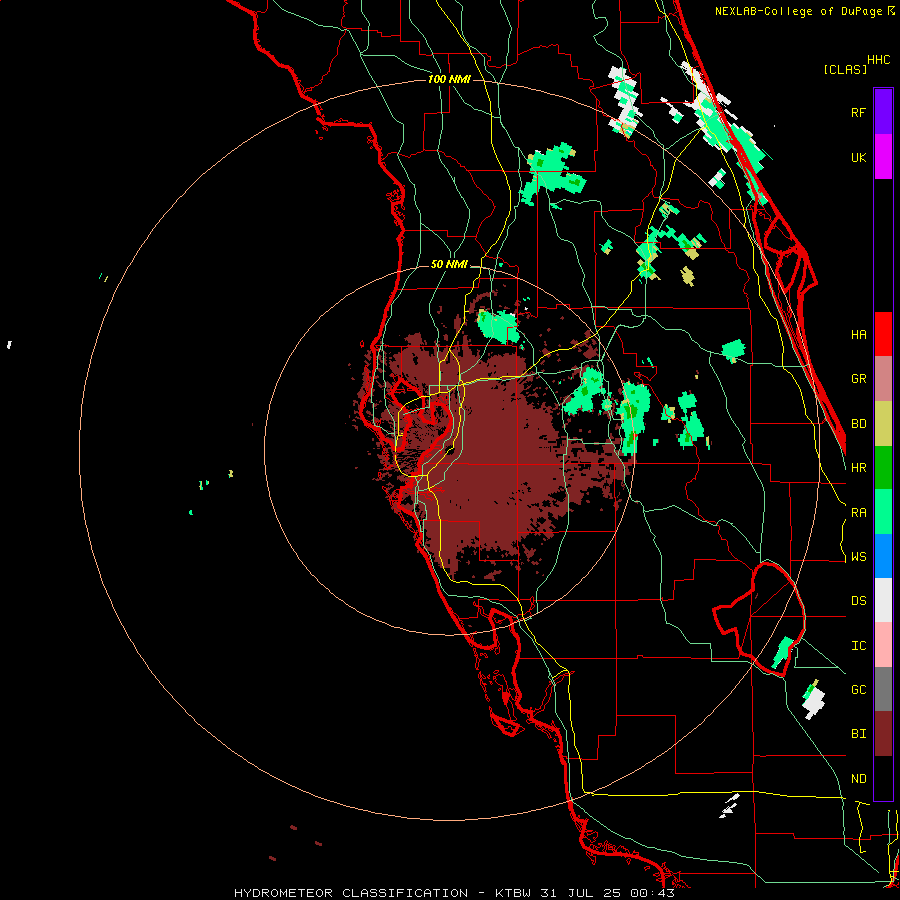This screenshot has height=900, width=900.
Task: Pick the brown BI biological swatch
Action: 883,734
